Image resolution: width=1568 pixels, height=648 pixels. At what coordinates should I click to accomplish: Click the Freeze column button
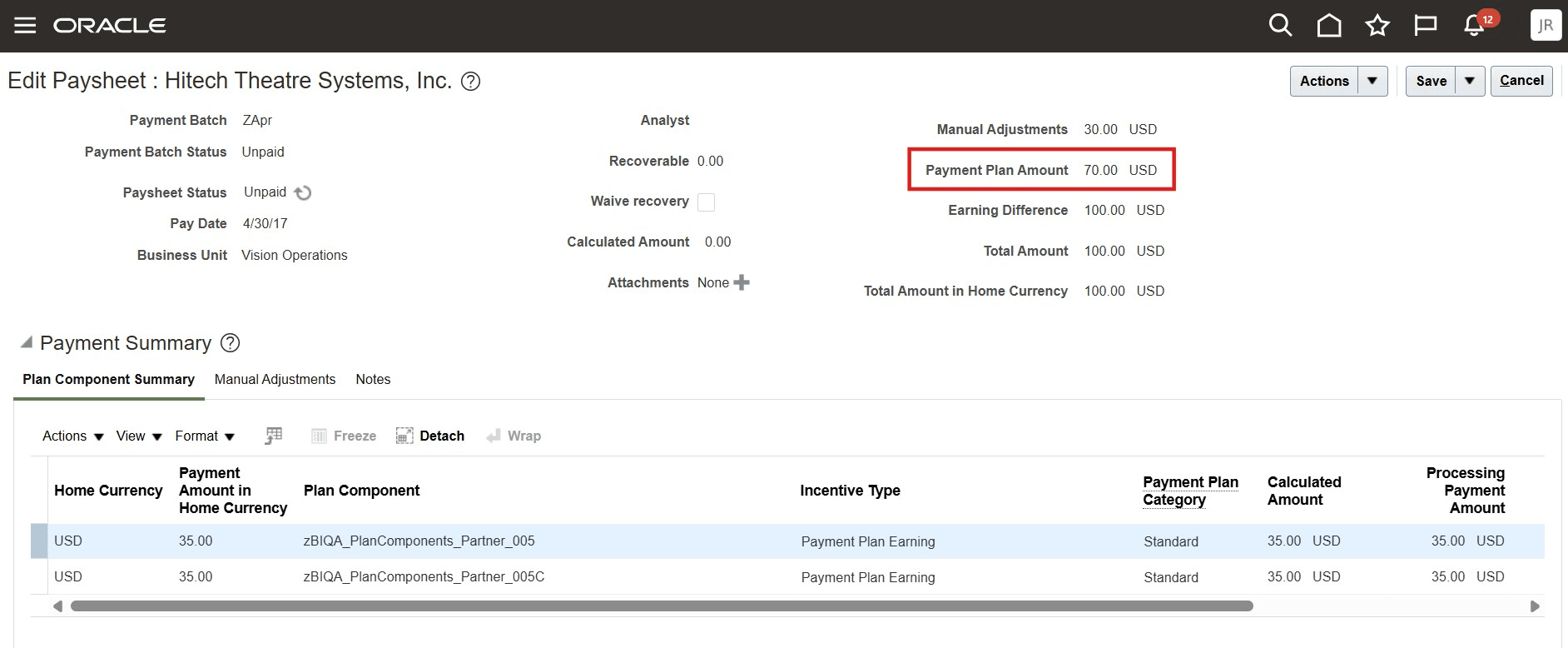(344, 436)
